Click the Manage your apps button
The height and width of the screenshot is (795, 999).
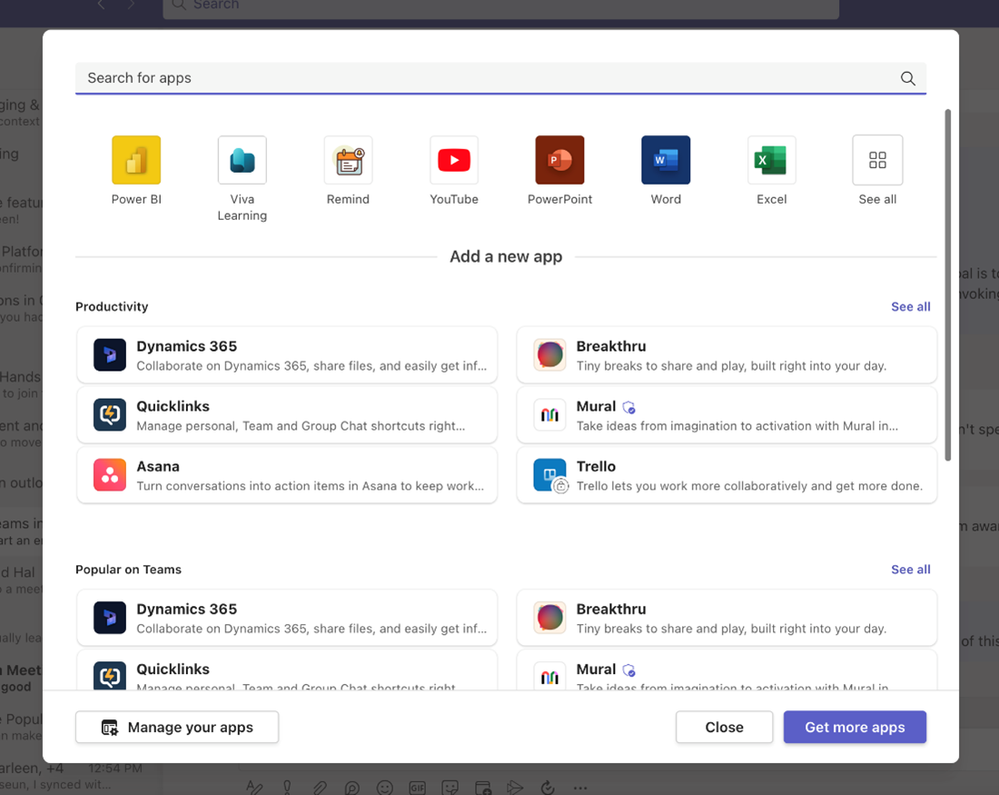click(x=177, y=727)
